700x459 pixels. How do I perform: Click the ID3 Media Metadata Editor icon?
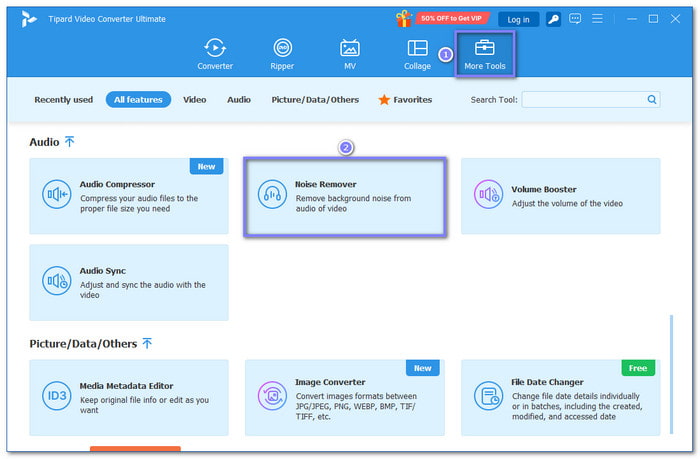coord(57,396)
